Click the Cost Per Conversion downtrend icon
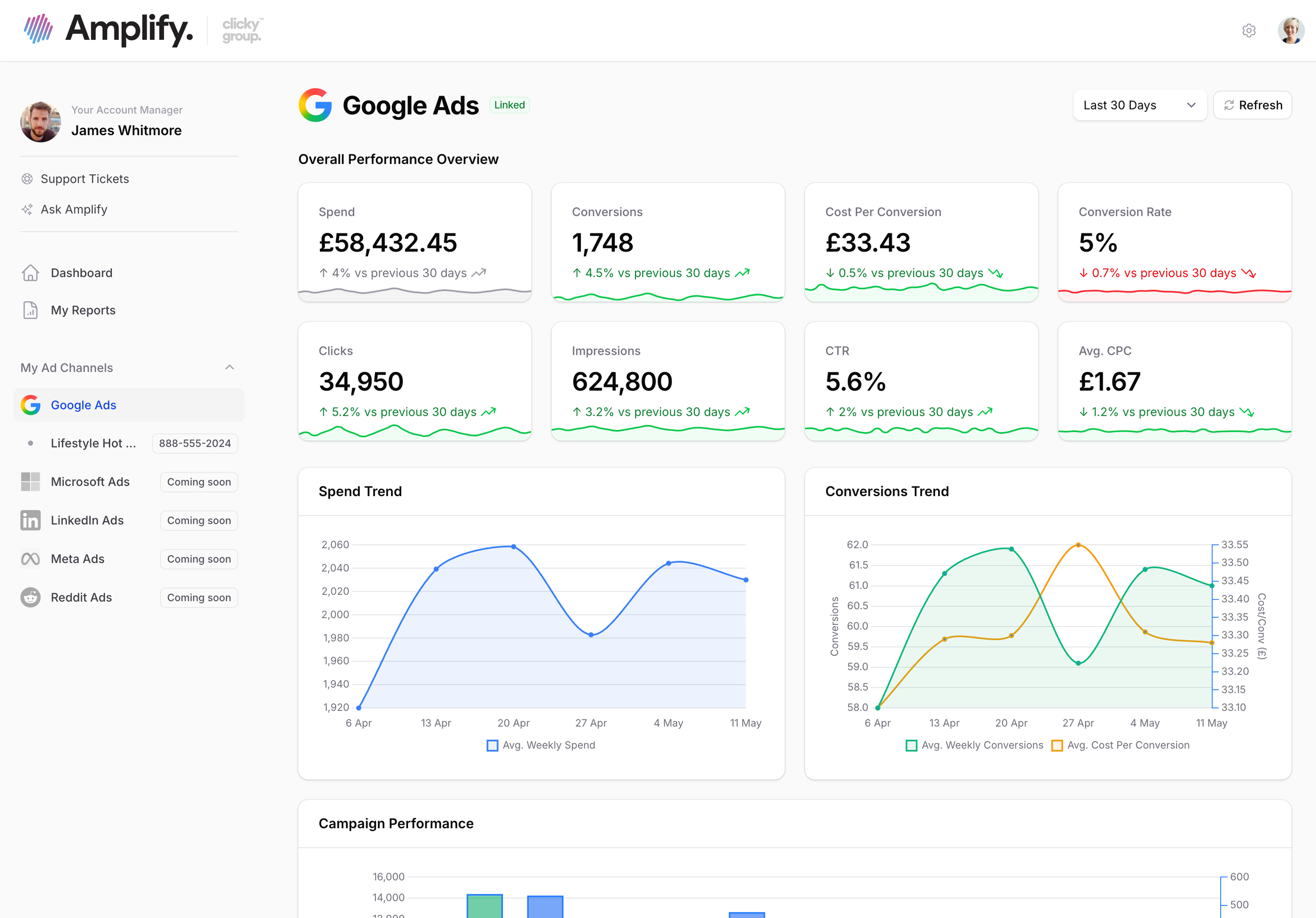The image size is (1316, 918). click(x=996, y=273)
